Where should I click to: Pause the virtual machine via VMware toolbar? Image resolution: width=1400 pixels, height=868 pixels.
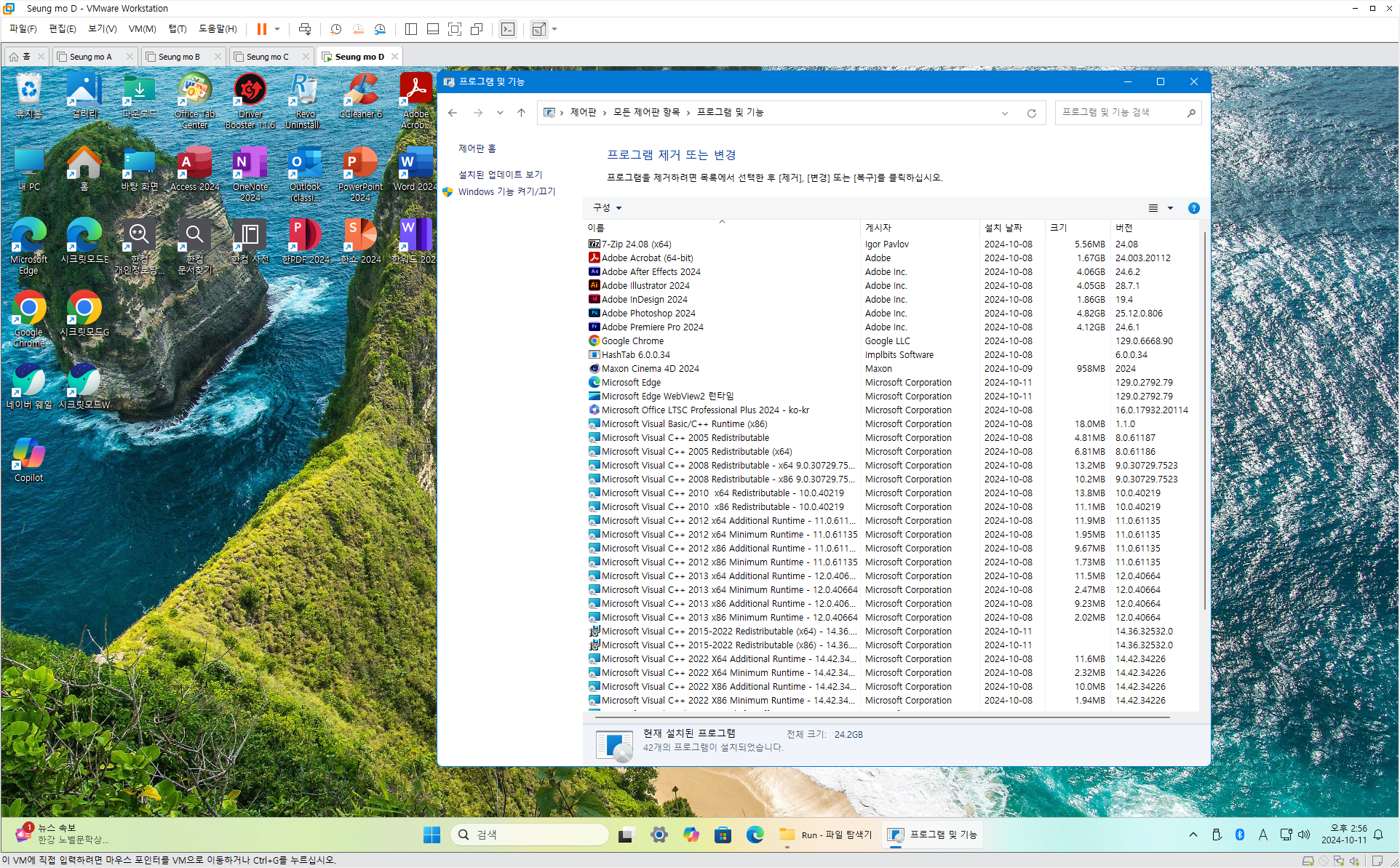262,29
